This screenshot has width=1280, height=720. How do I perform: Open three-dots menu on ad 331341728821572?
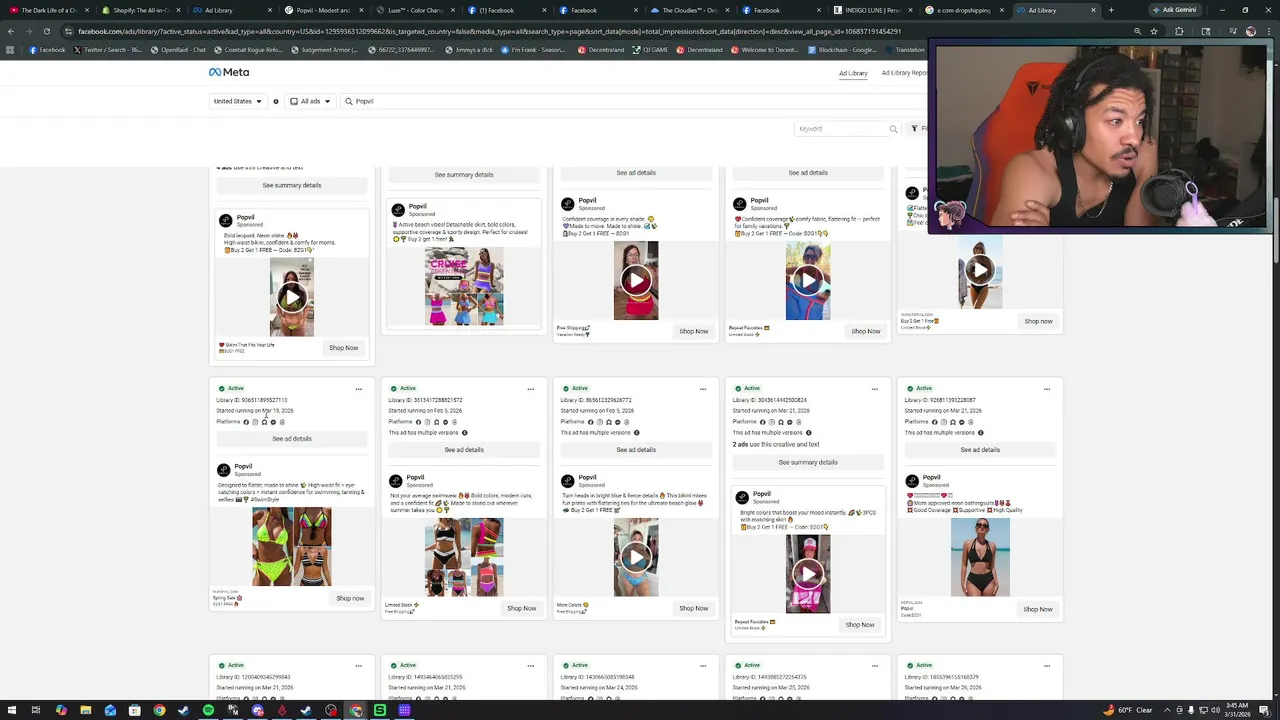(530, 389)
